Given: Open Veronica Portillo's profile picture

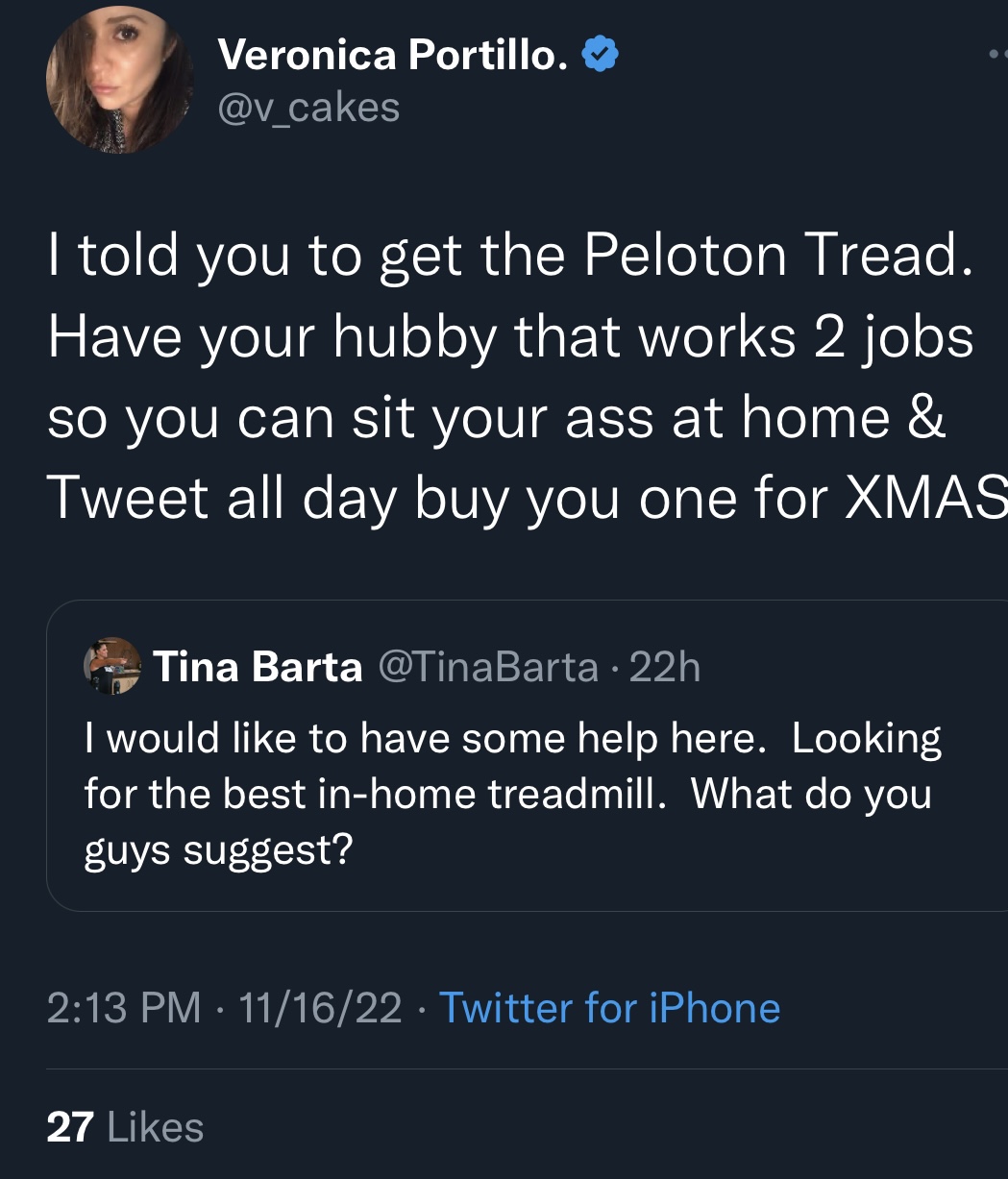Looking at the screenshot, I should (120, 81).
